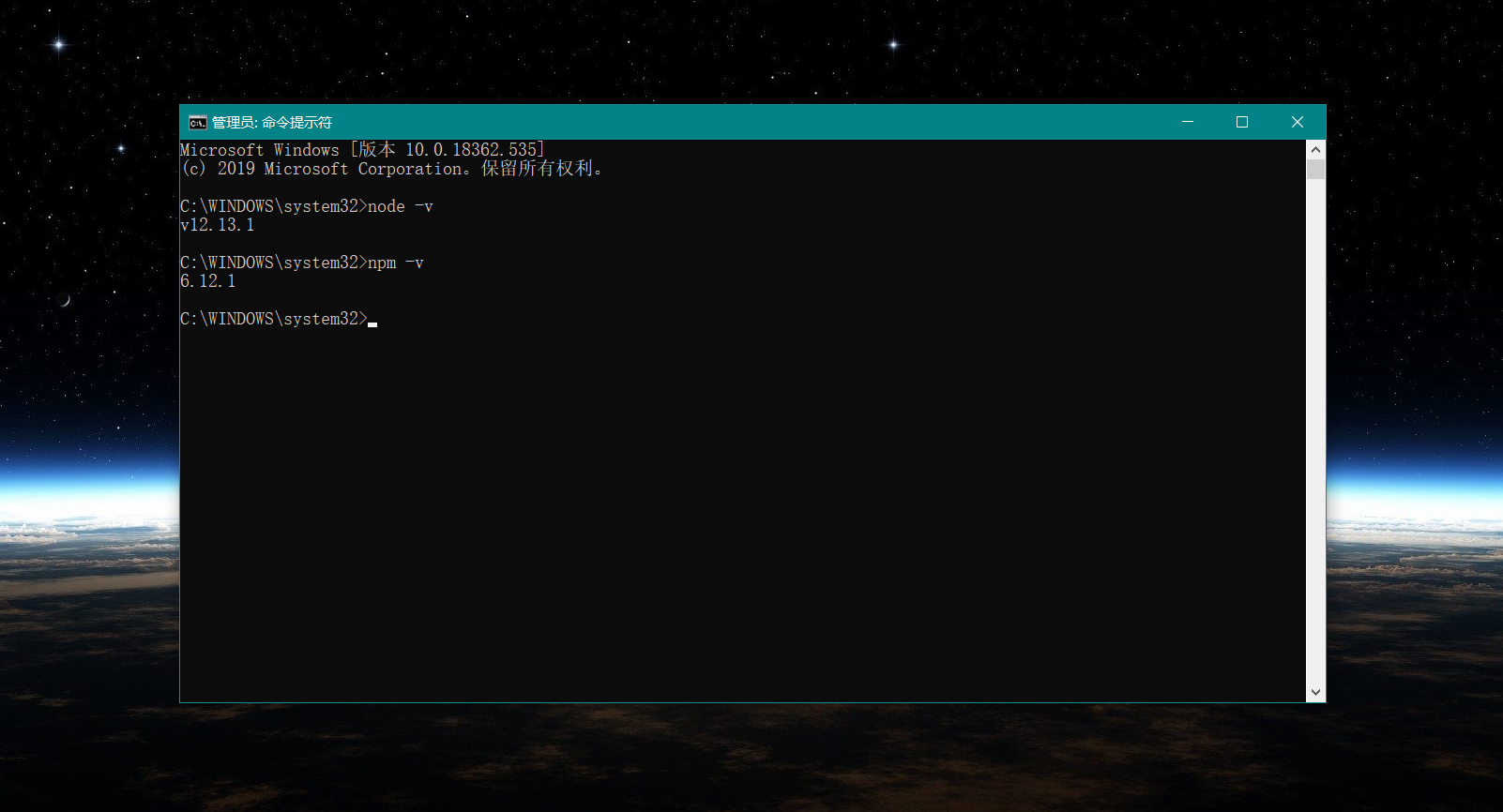Click the vertical scrollbar thumb
The width and height of the screenshot is (1503, 812).
point(1315,169)
